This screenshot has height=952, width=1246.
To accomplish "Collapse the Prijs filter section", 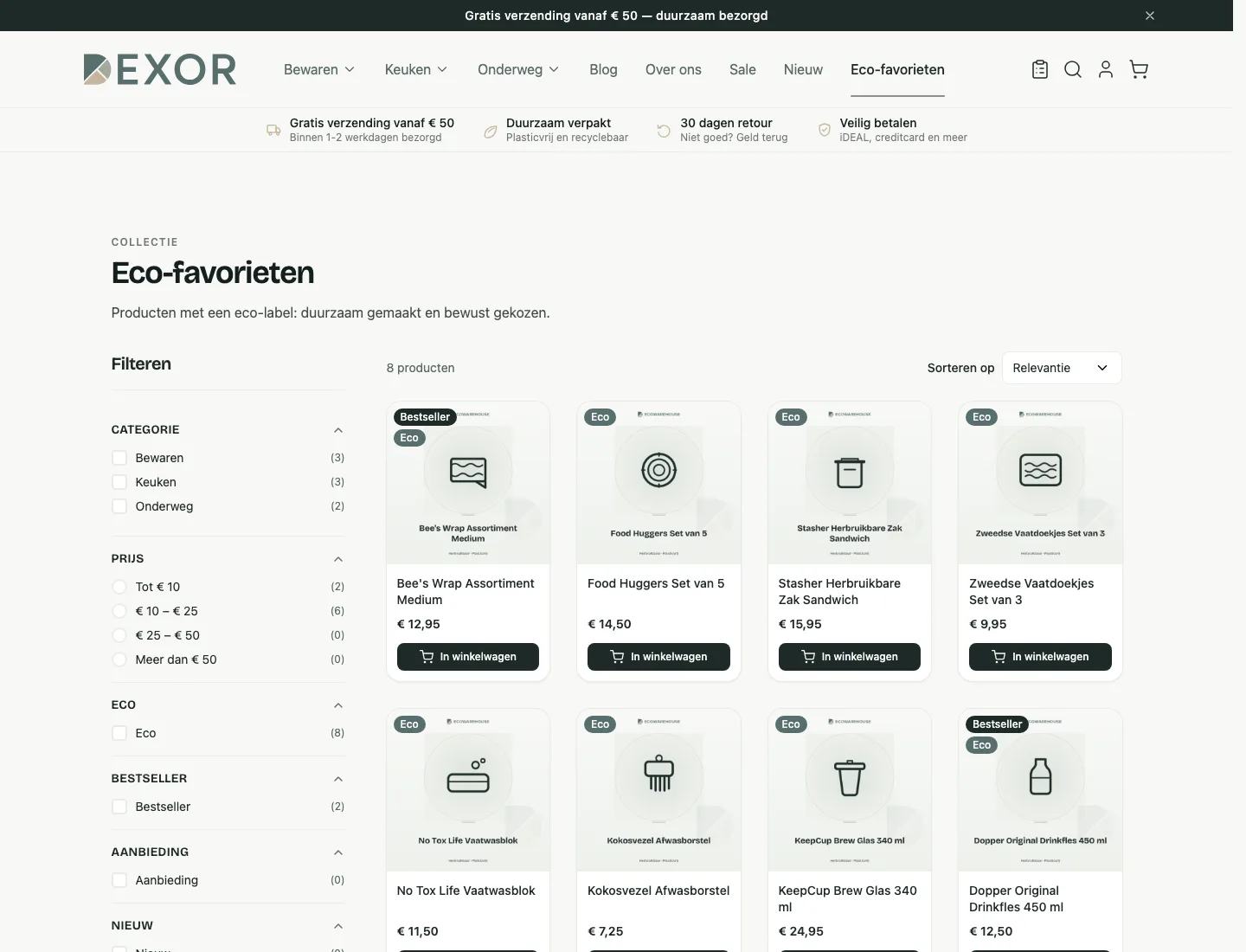I will click(x=338, y=559).
